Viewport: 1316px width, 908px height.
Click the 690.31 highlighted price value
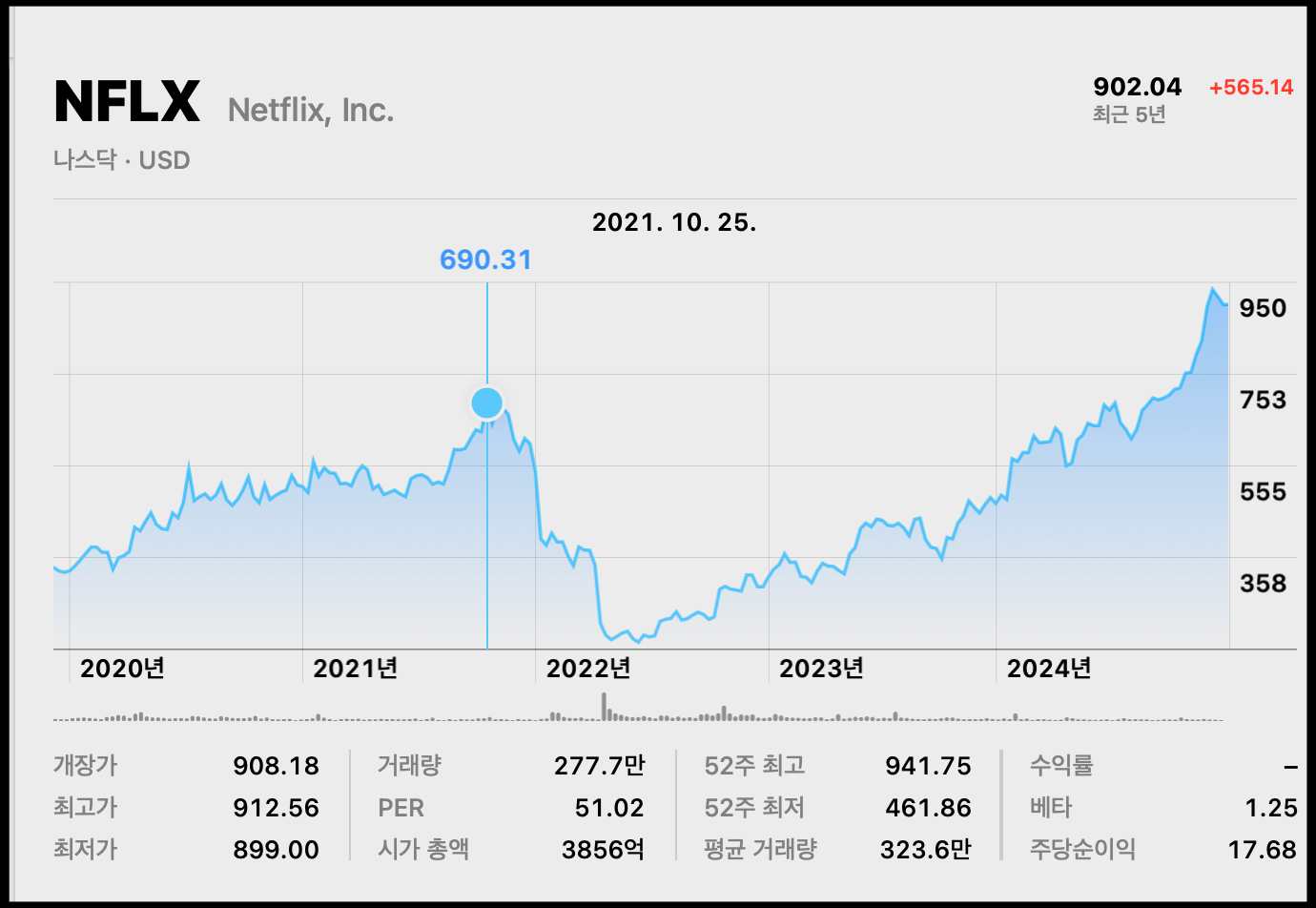(x=486, y=259)
